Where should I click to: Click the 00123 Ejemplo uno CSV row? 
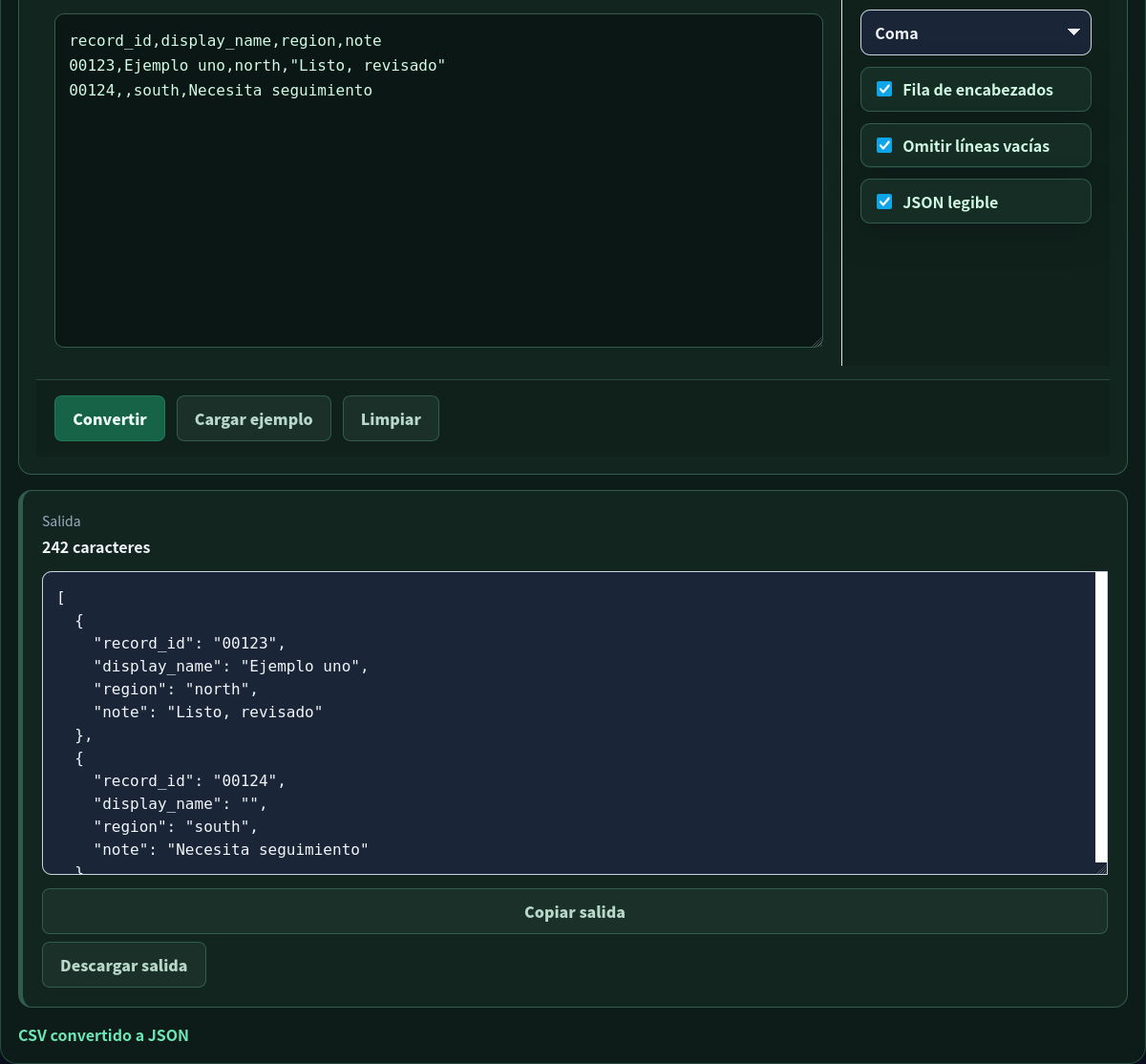(x=258, y=66)
